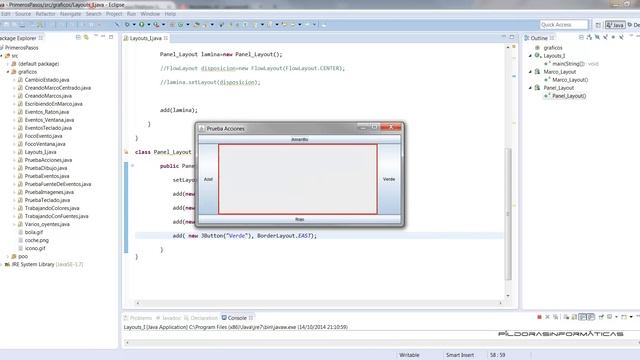
Task: Open the Window menu
Action: click(x=150, y=14)
